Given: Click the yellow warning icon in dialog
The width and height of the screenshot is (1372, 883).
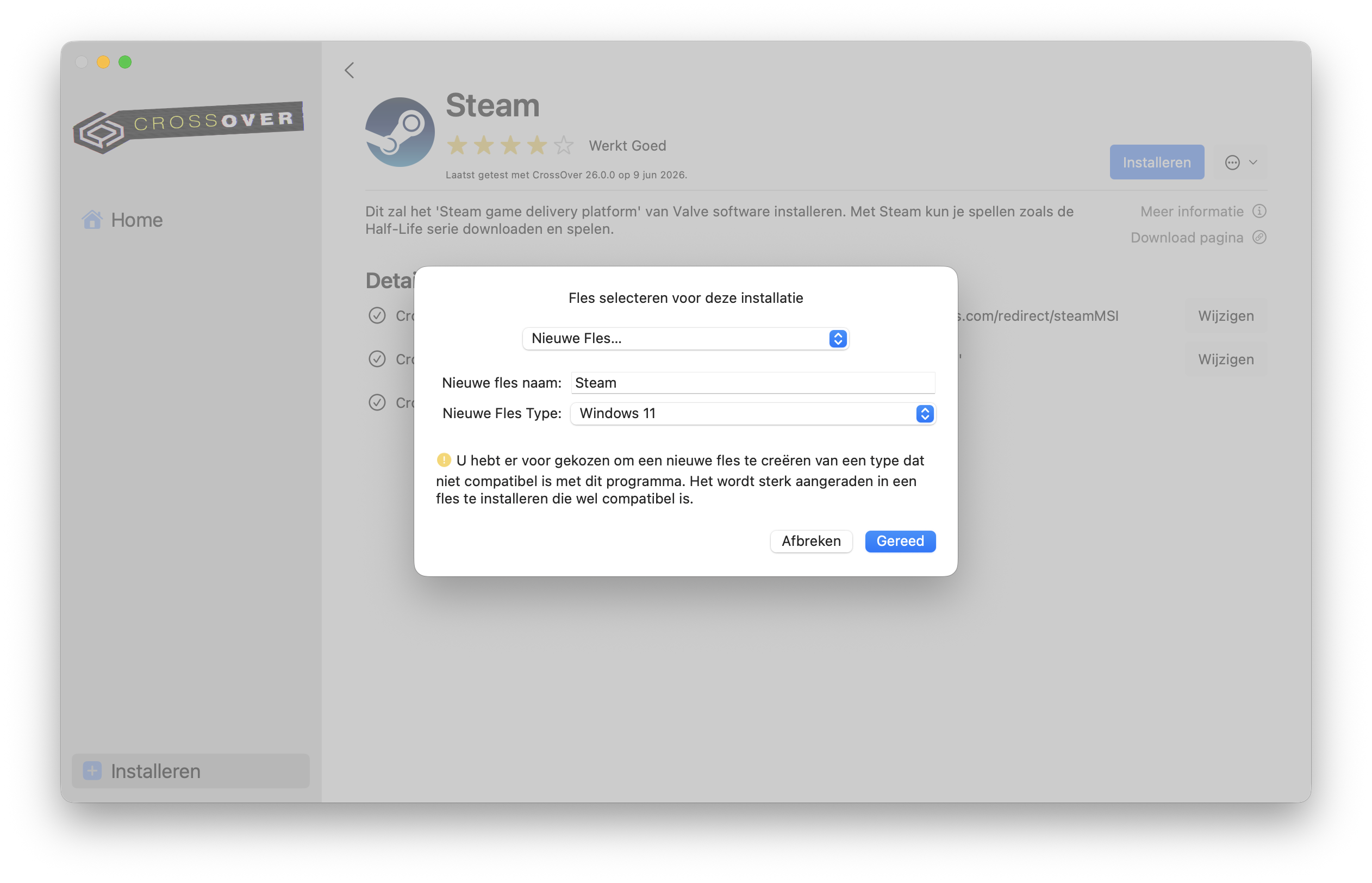Looking at the screenshot, I should click(444, 460).
